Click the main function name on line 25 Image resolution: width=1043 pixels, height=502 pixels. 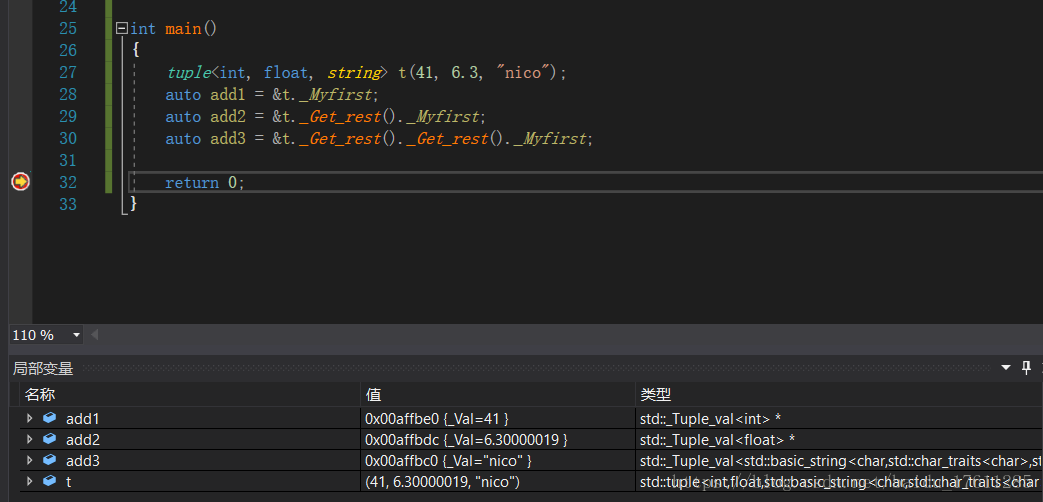182,29
